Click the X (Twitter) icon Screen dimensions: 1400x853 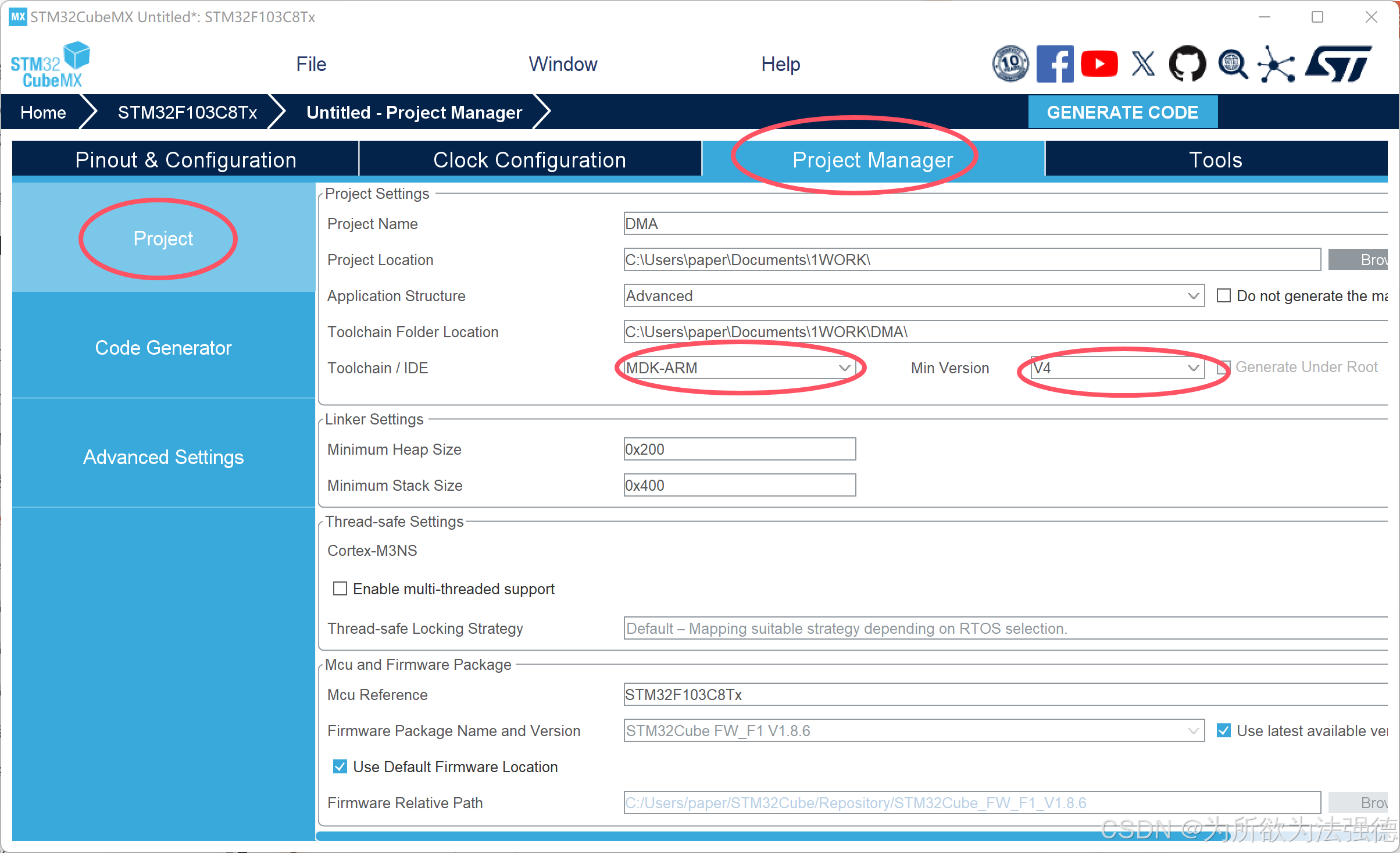(1143, 64)
